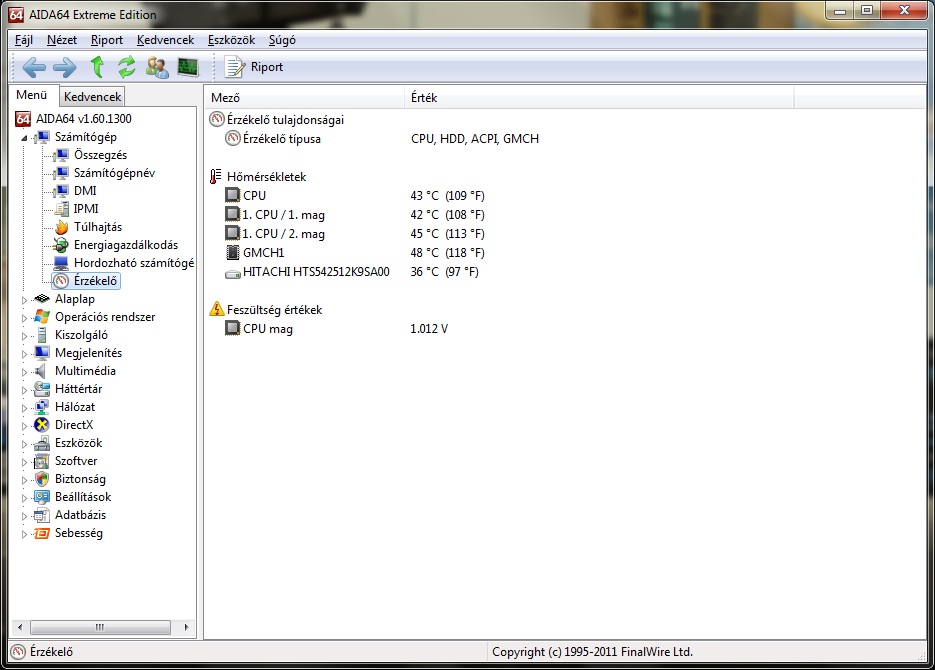The width and height of the screenshot is (935, 670).
Task: Click the Túlhajtás flame icon
Action: tap(61, 227)
